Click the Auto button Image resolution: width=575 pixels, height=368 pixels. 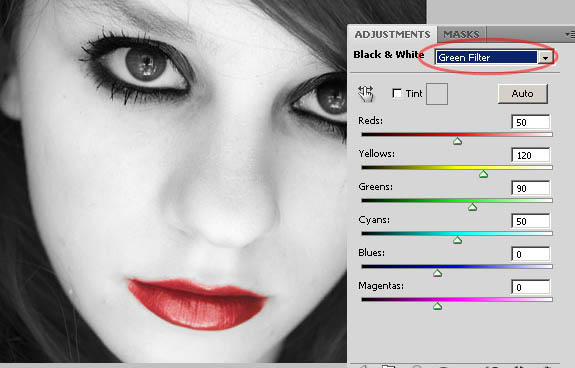(x=522, y=94)
